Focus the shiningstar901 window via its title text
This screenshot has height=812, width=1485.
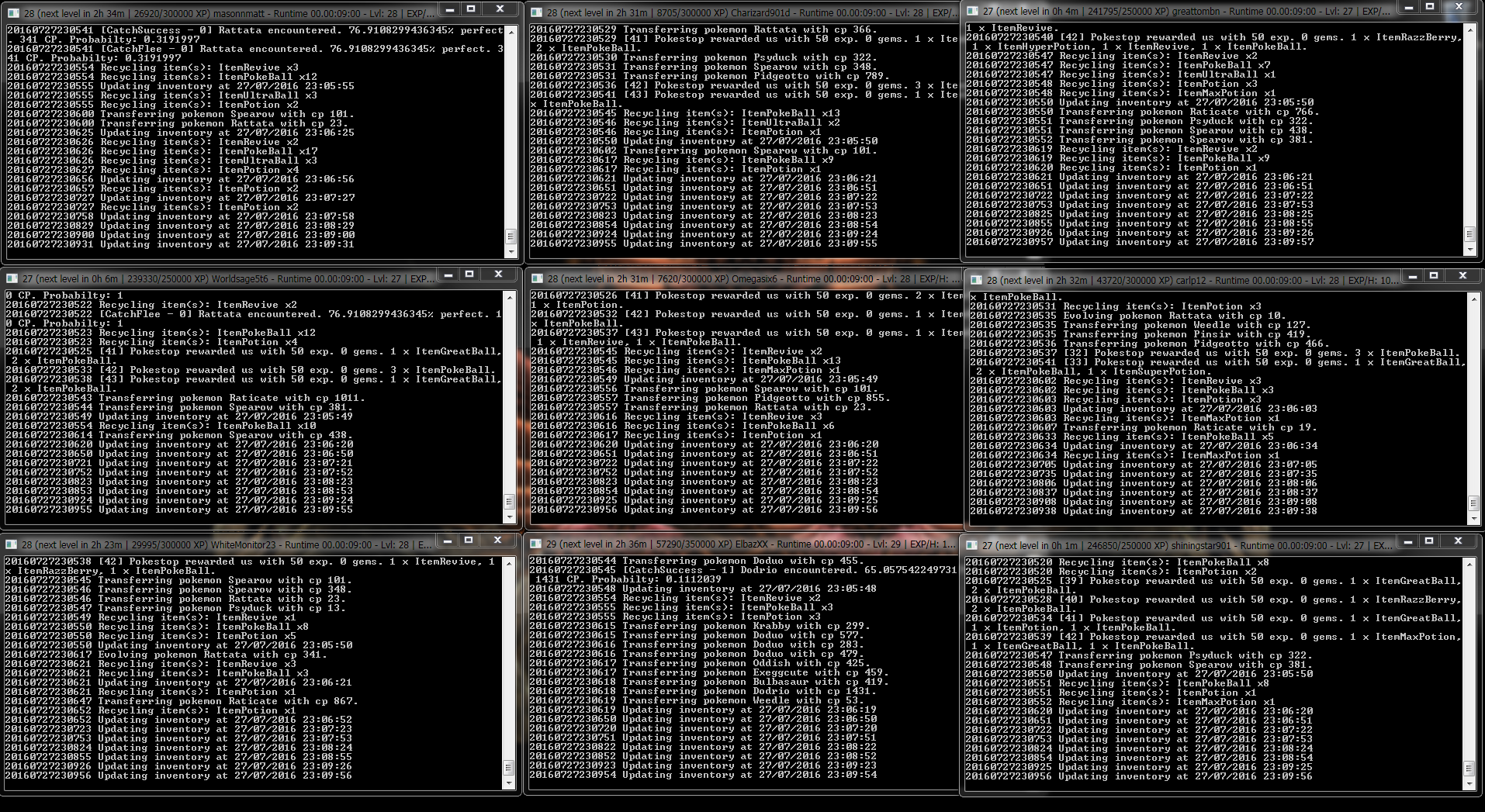1189,545
